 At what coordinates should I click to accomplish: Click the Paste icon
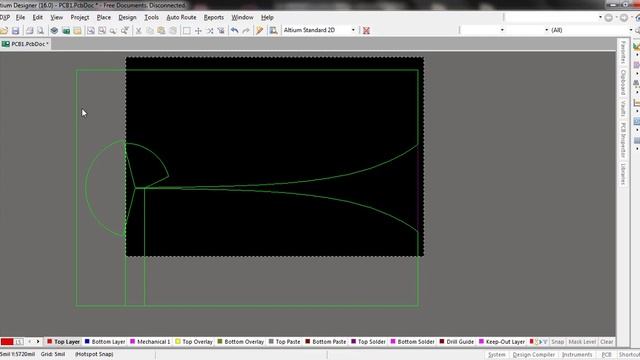point(161,31)
